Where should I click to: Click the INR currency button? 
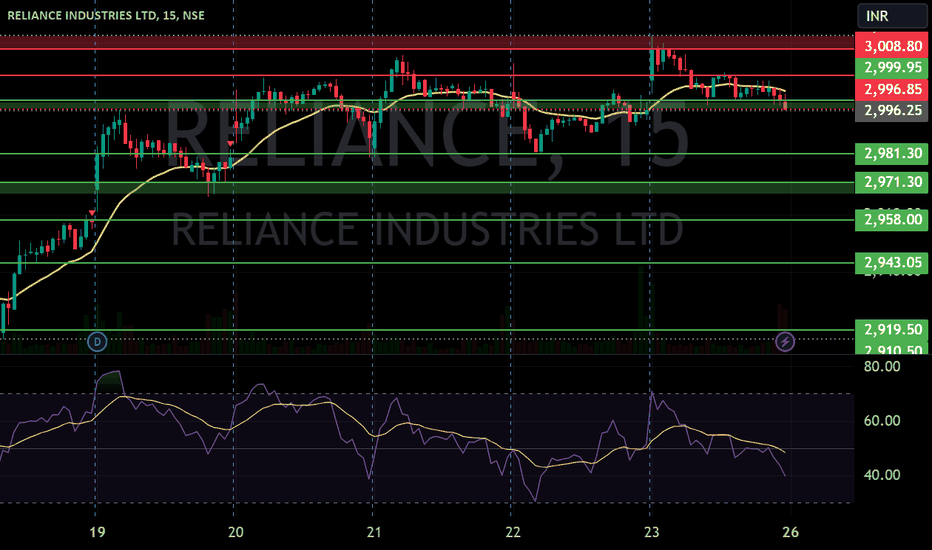coord(892,16)
